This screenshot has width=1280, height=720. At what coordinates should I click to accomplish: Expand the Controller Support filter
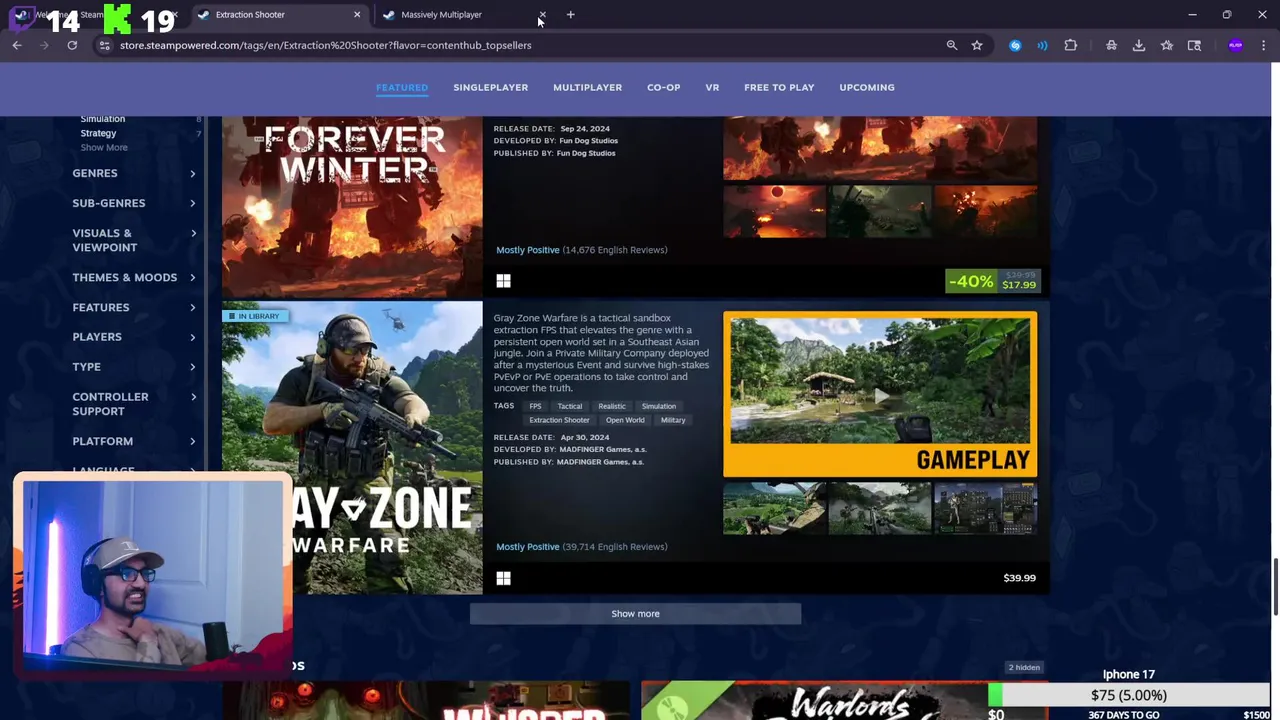pyautogui.click(x=134, y=404)
